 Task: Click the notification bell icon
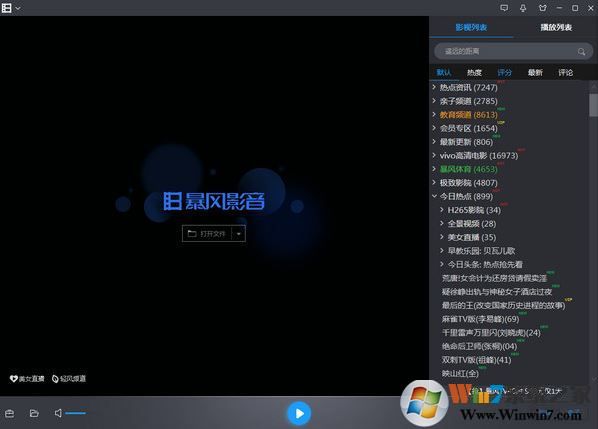523,8
